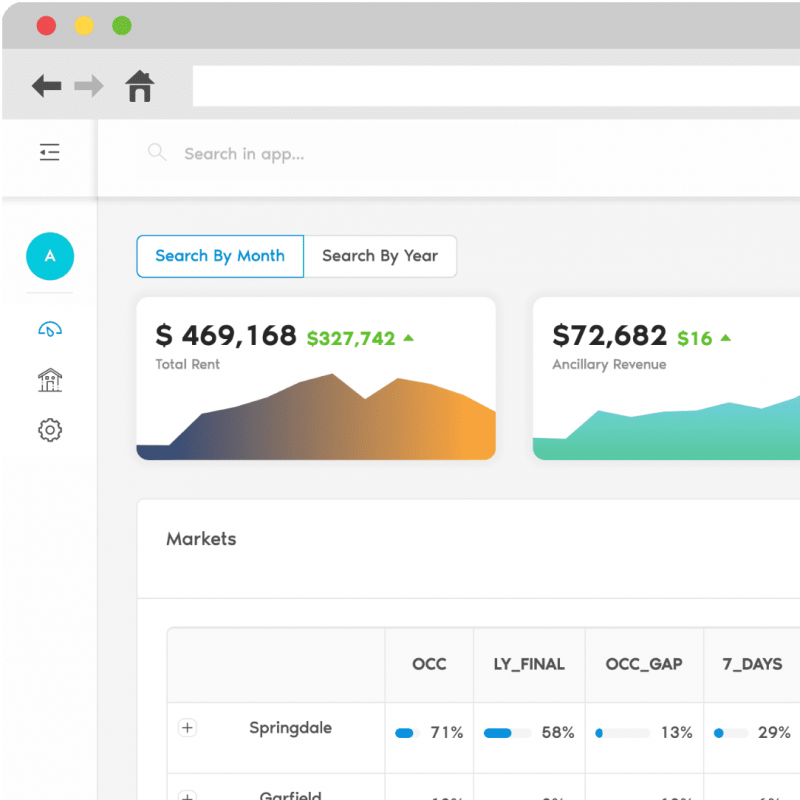The width and height of the screenshot is (800, 800).
Task: Collapse the left navigation sidebar
Action: [49, 152]
